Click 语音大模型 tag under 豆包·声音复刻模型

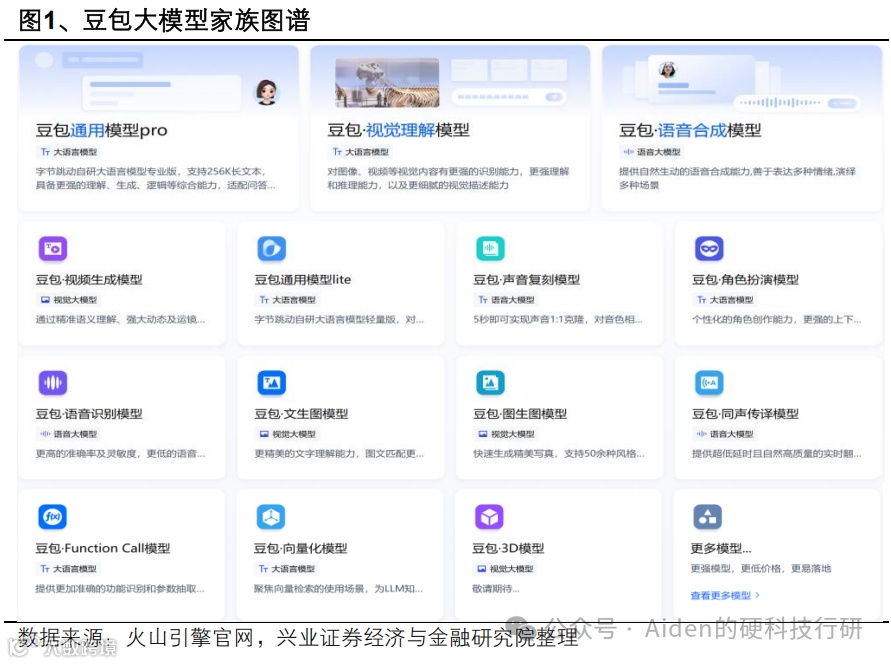506,299
